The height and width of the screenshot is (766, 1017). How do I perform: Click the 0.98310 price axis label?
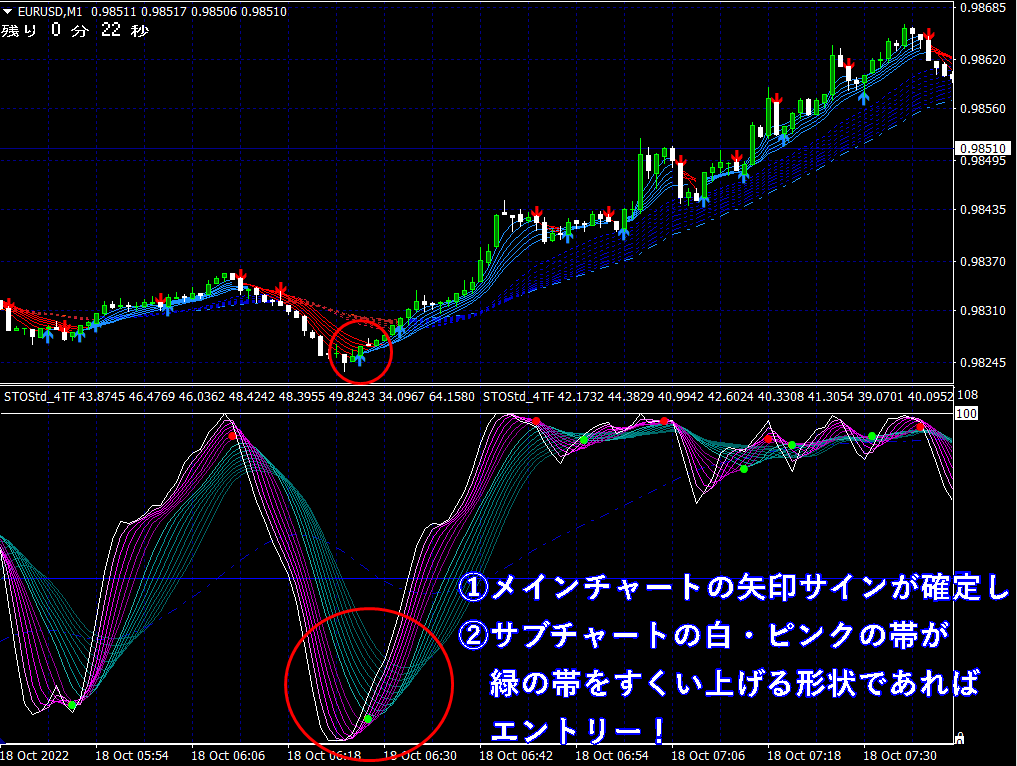(983, 311)
